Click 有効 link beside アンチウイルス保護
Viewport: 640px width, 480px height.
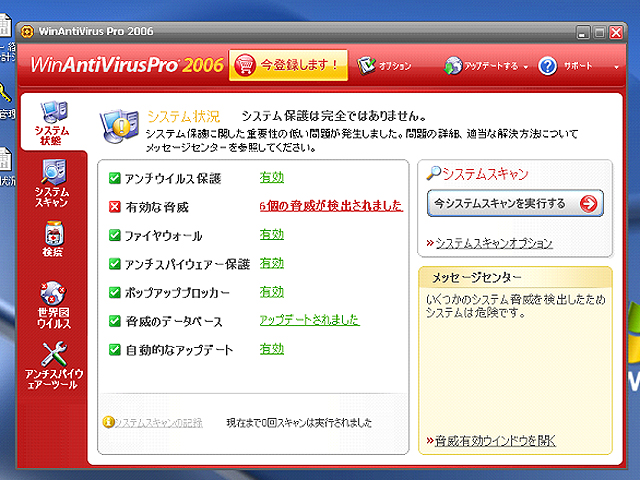[272, 178]
